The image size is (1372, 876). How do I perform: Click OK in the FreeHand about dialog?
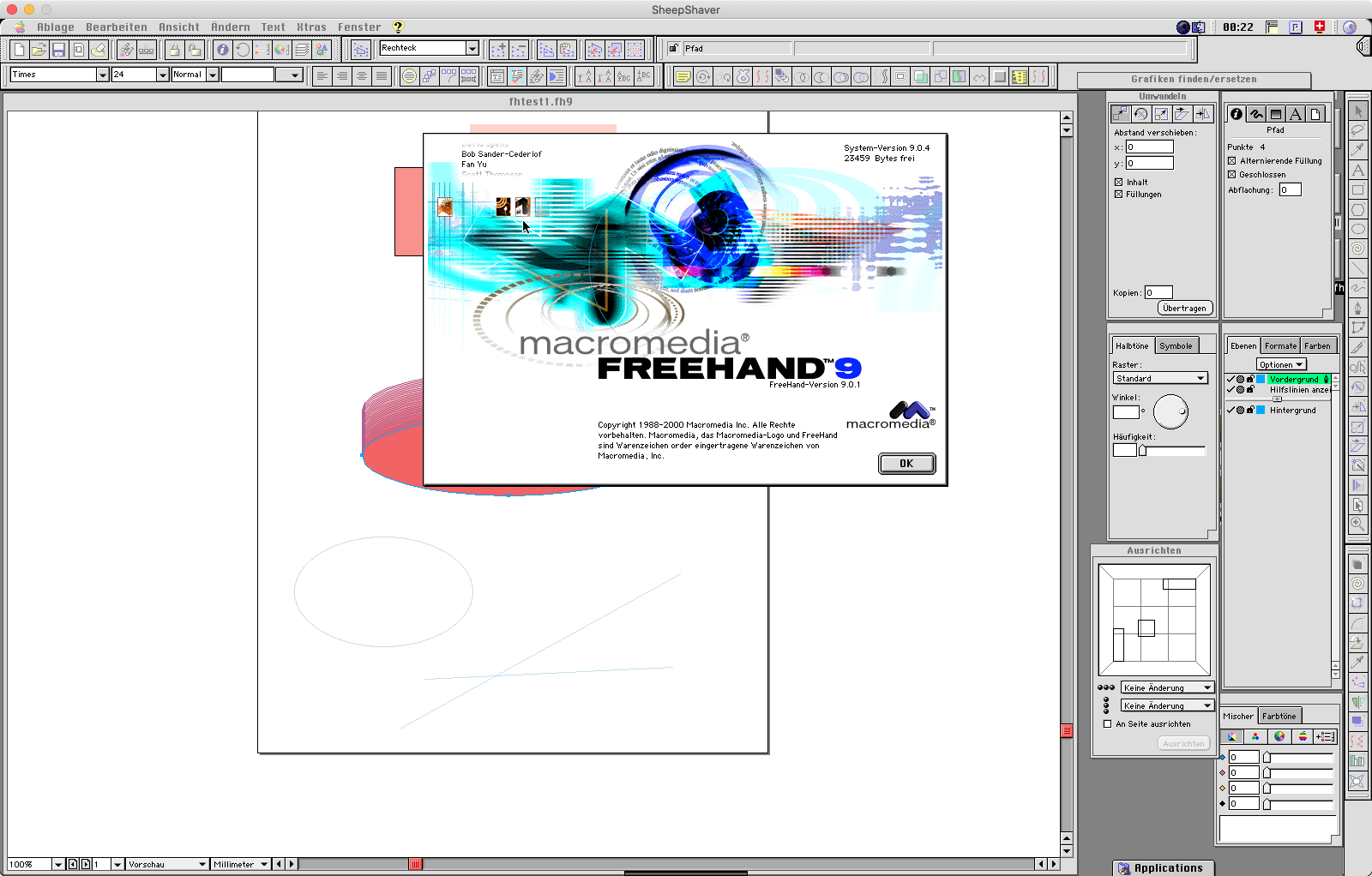[906, 464]
